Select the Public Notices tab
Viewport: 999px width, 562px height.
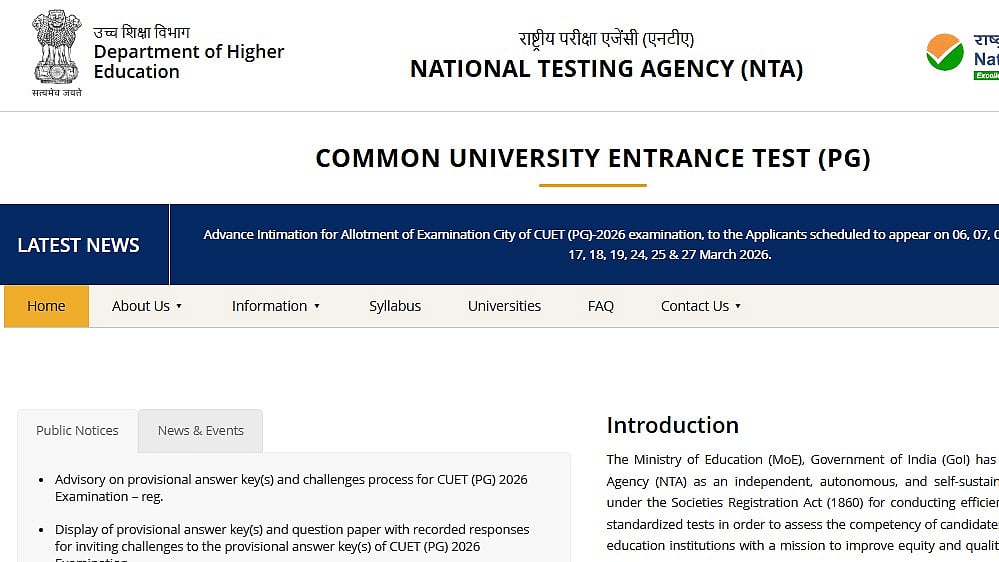pos(77,430)
